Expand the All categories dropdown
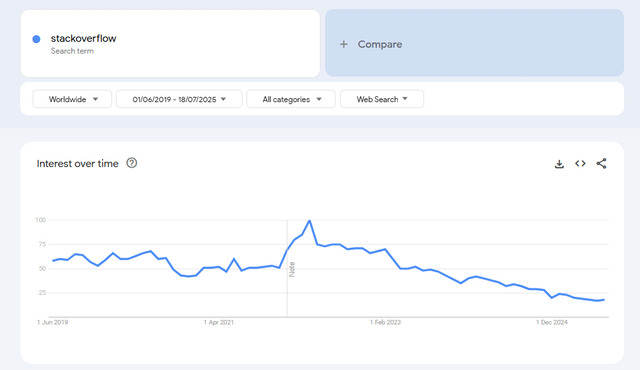The image size is (640, 370). pyautogui.click(x=291, y=99)
